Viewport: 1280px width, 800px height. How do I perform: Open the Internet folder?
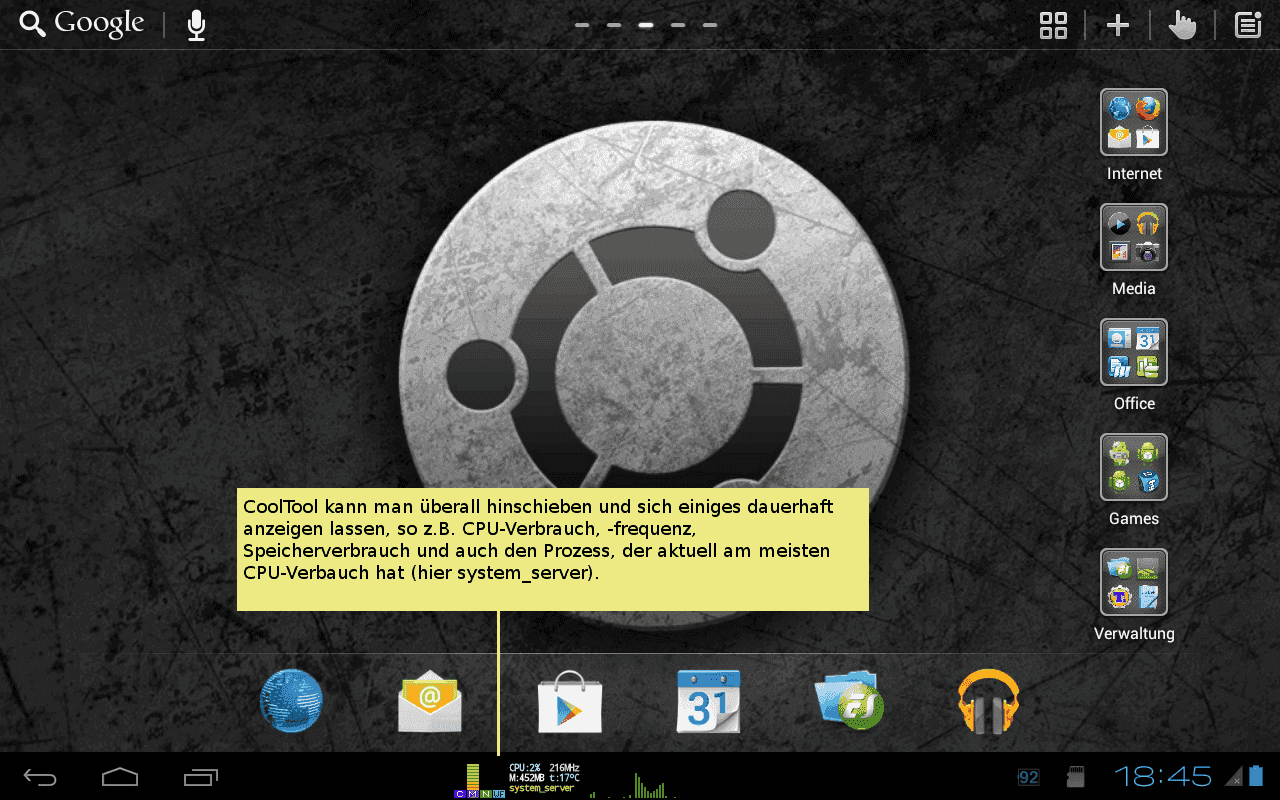tap(1134, 122)
